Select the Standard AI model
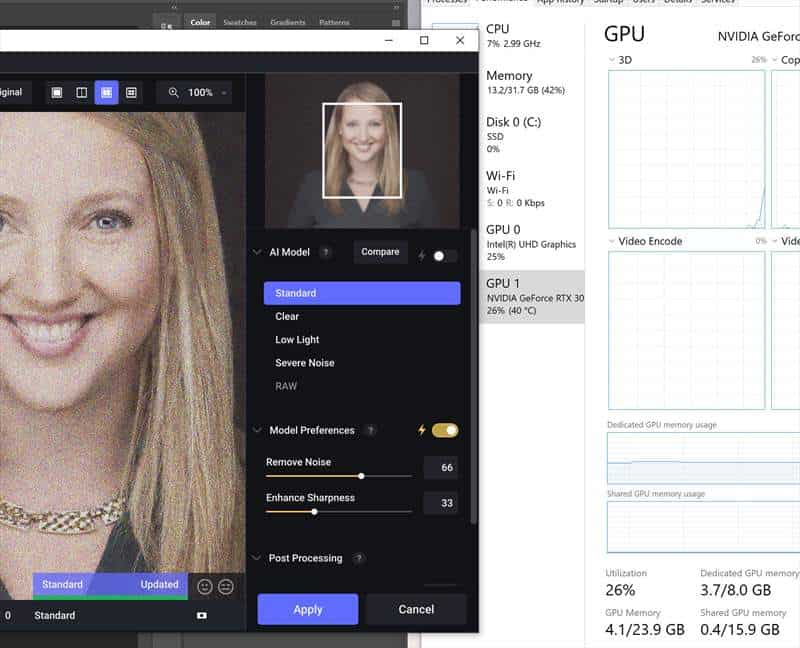 coord(362,293)
